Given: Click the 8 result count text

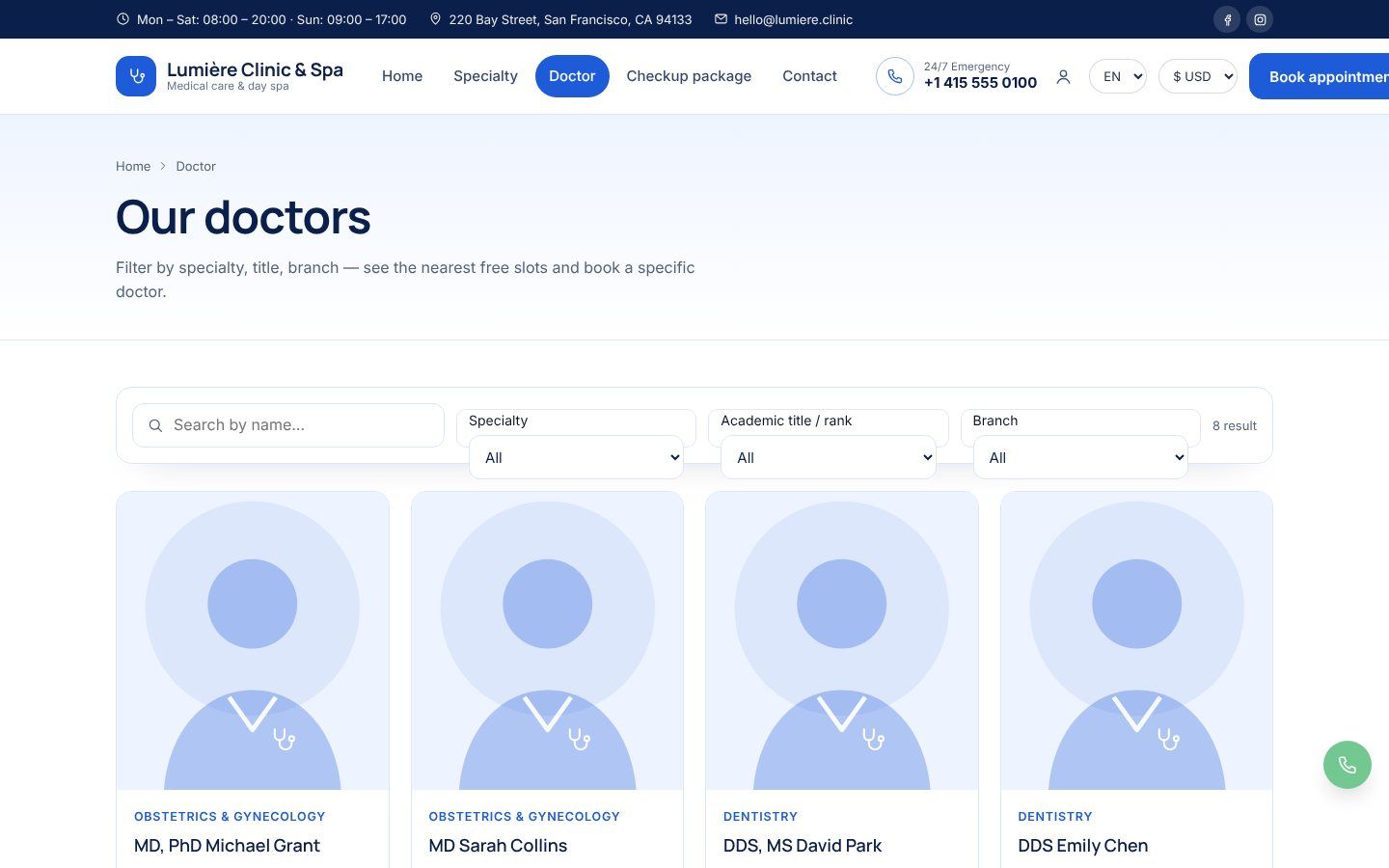Looking at the screenshot, I should pos(1235,425).
